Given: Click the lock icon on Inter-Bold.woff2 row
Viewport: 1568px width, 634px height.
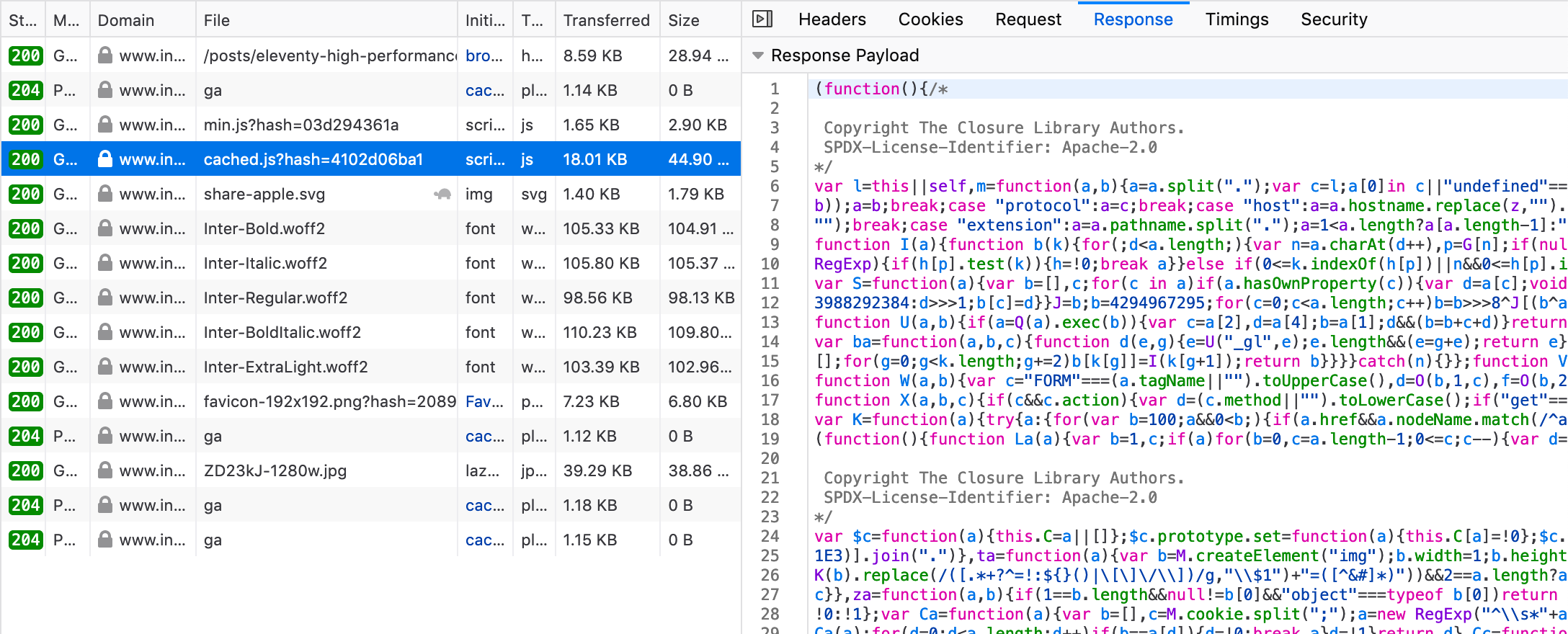Looking at the screenshot, I should [x=105, y=228].
